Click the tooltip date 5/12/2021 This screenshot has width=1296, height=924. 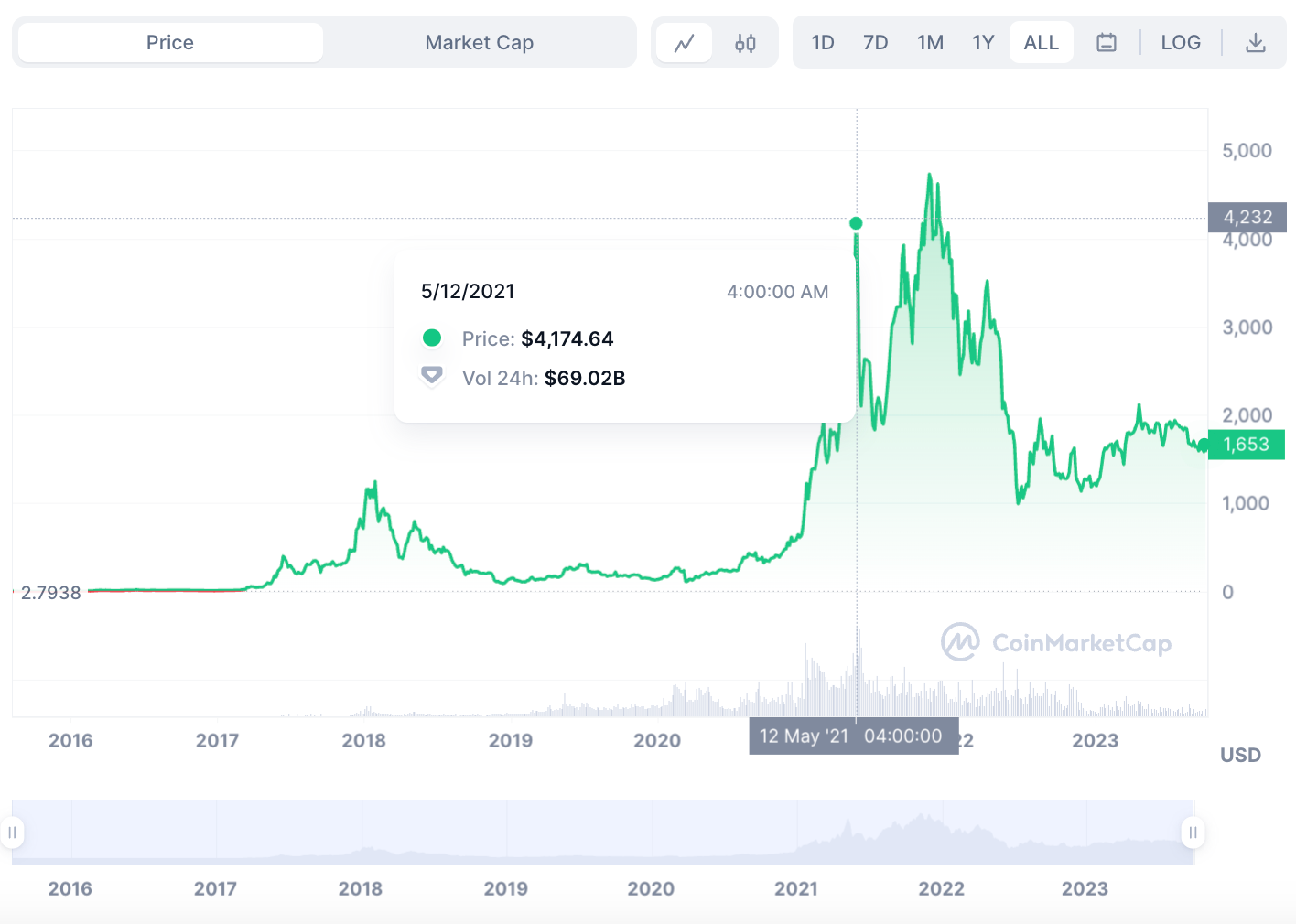pyautogui.click(x=468, y=292)
